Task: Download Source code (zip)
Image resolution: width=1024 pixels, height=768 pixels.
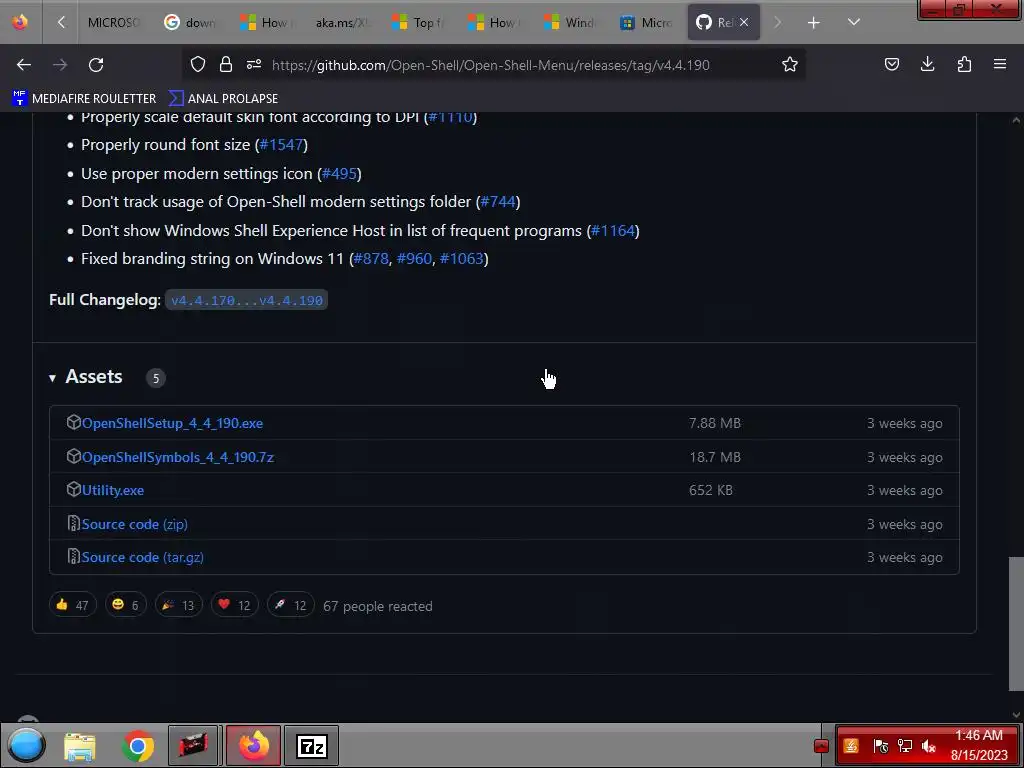Action: click(x=135, y=524)
